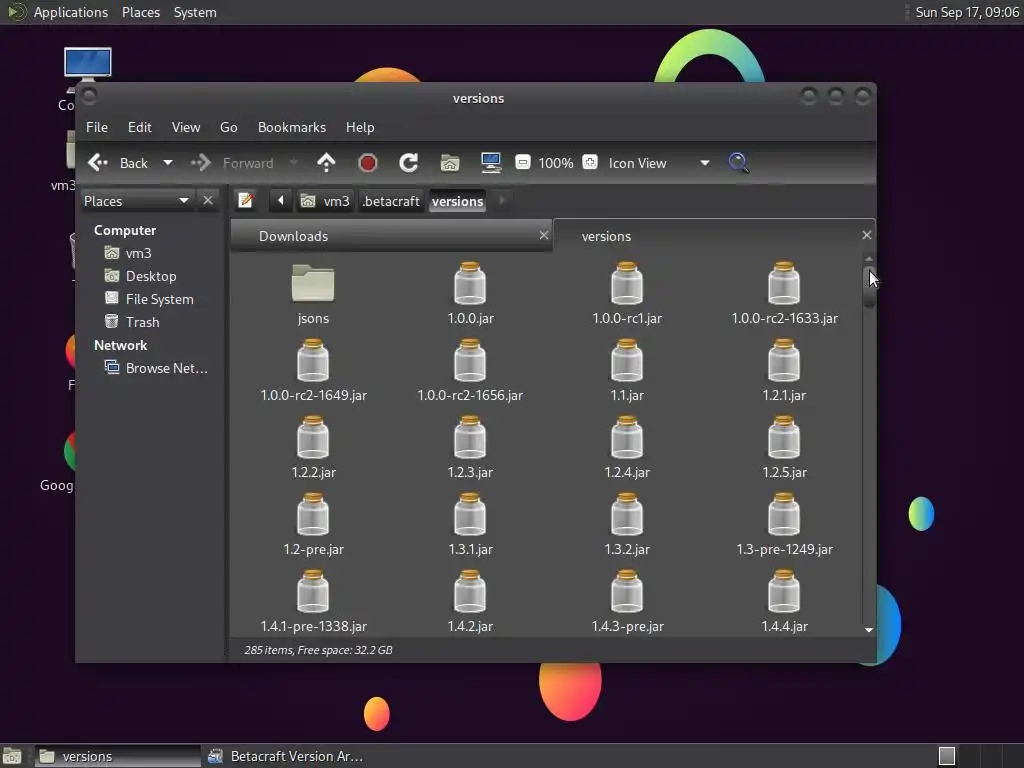This screenshot has width=1024, height=768.
Task: Switch to the Downloads tab
Action: pyautogui.click(x=293, y=236)
